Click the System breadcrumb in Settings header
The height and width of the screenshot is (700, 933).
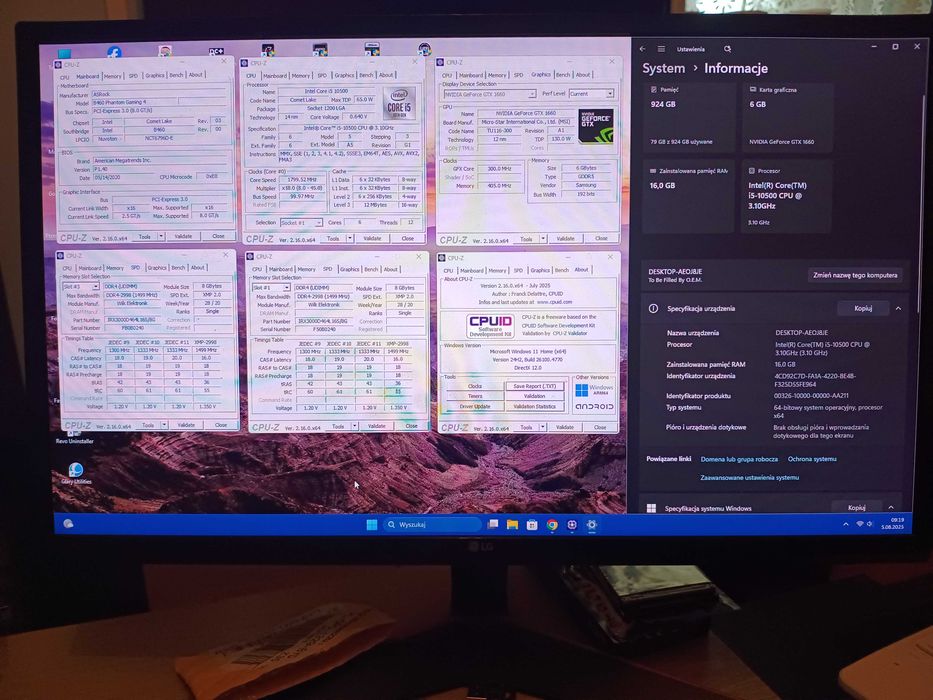point(663,68)
